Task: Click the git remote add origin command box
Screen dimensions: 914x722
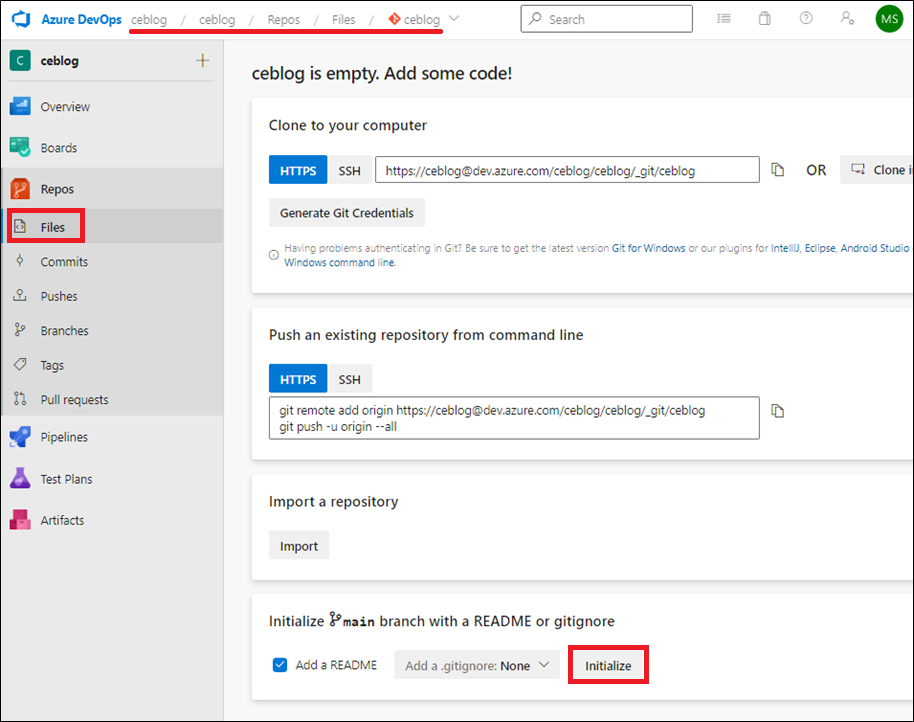Action: point(514,418)
